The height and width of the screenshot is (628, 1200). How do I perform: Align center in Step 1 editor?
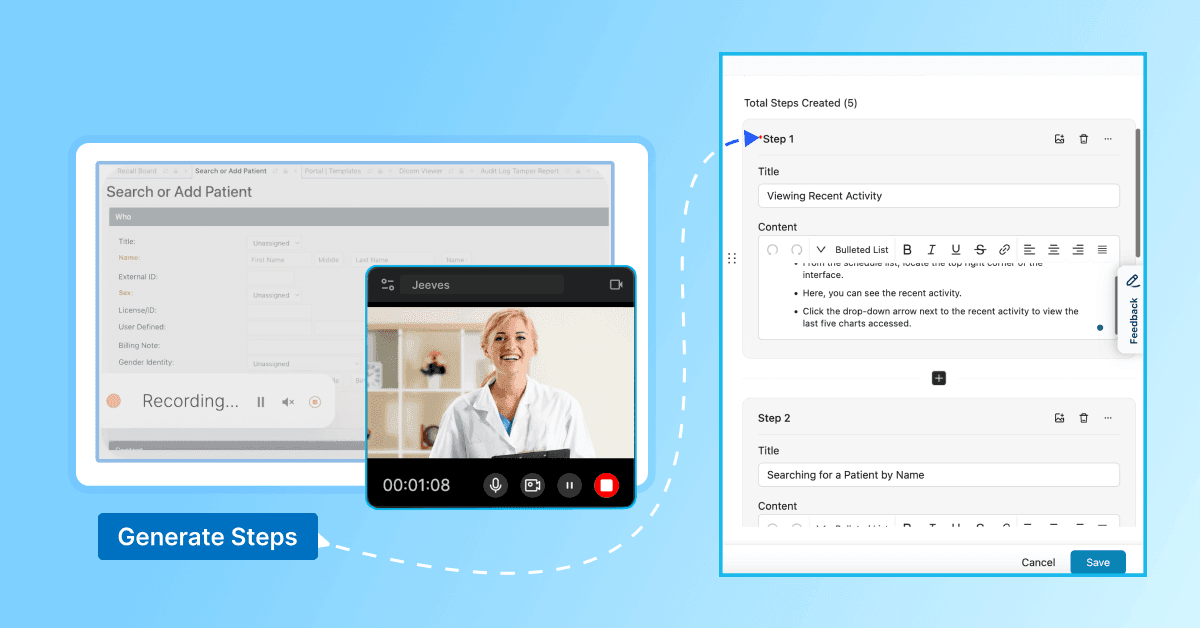pyautogui.click(x=1053, y=249)
